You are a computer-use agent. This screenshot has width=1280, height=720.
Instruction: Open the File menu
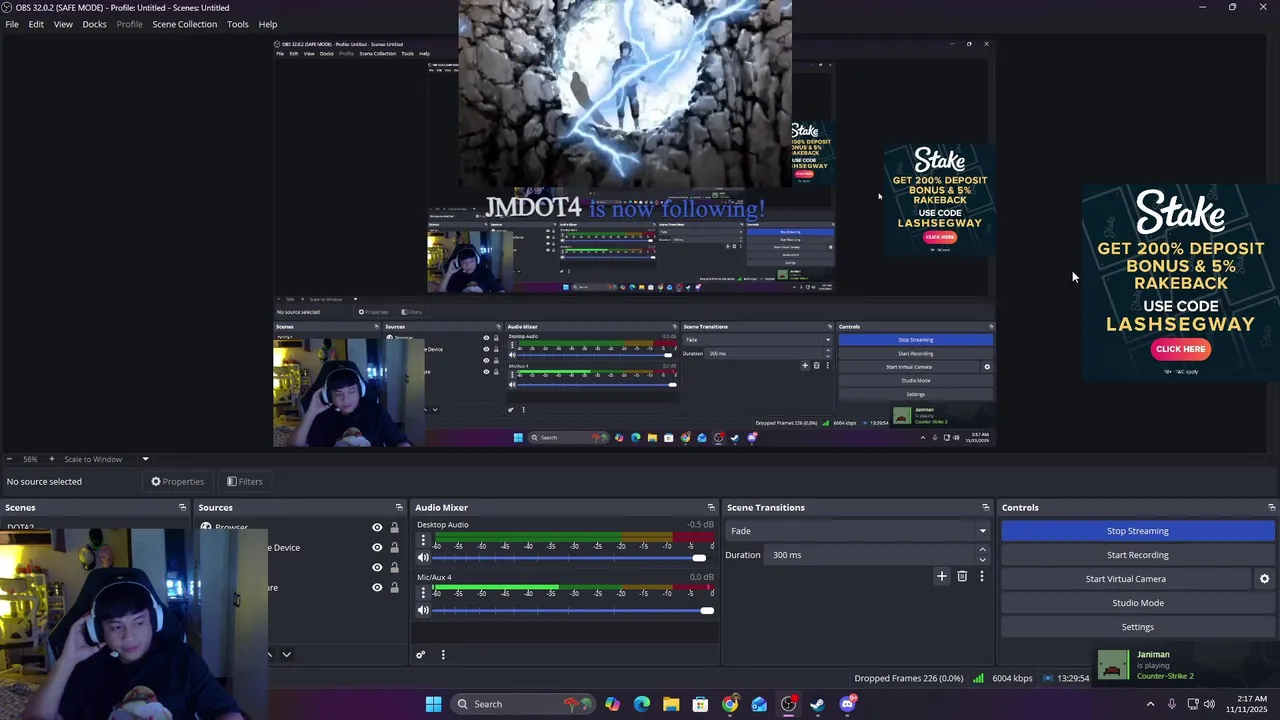tap(12, 24)
